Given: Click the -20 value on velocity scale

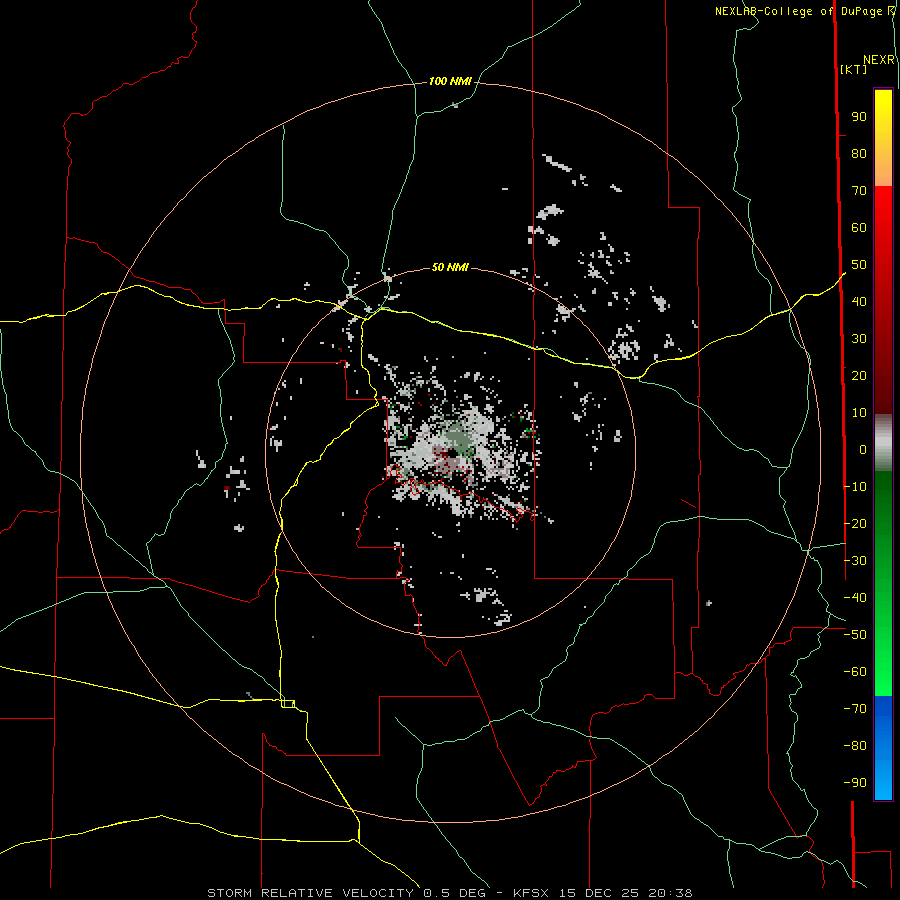Looking at the screenshot, I should (x=855, y=524).
